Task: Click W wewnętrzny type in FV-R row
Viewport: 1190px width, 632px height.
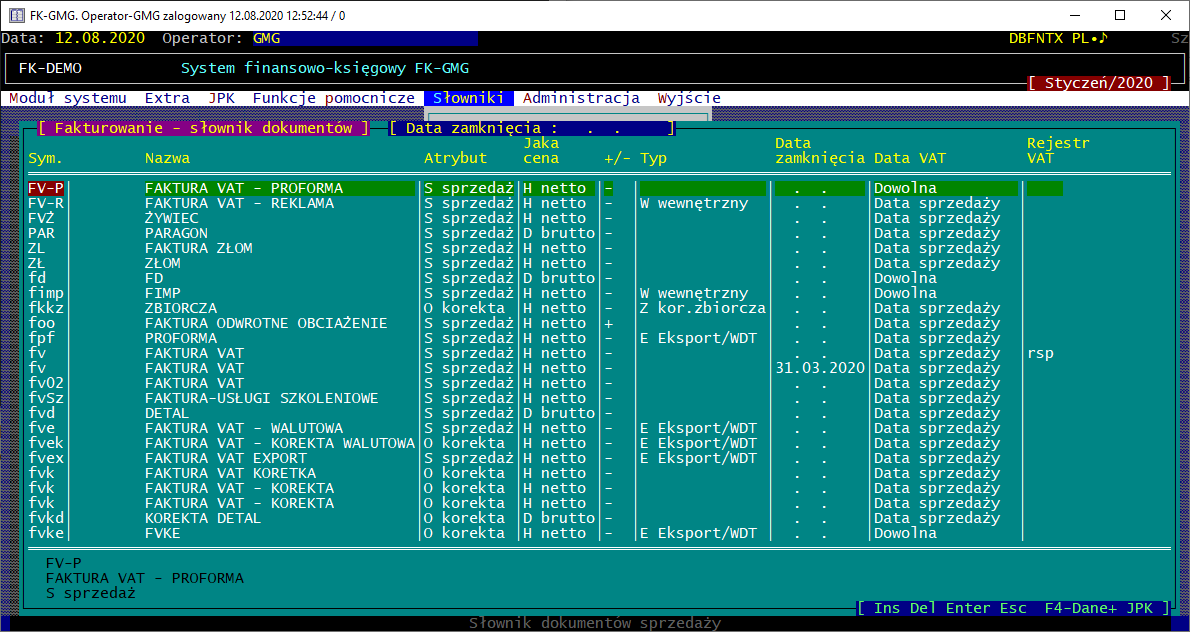Action: (694, 203)
